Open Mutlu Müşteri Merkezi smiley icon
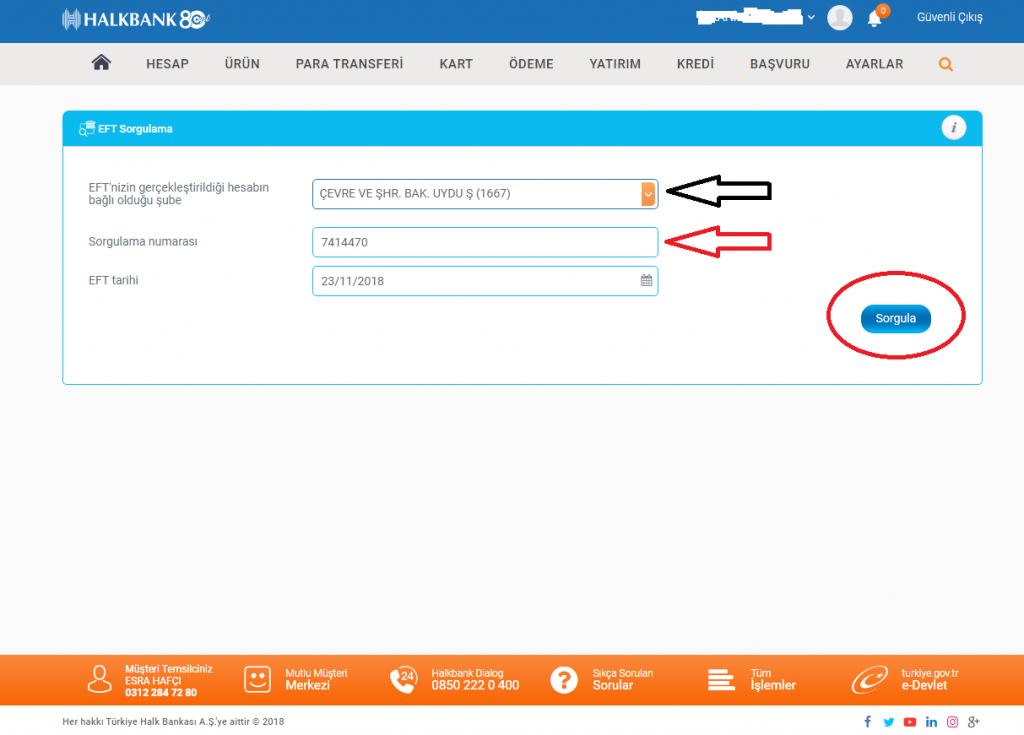 click(257, 679)
